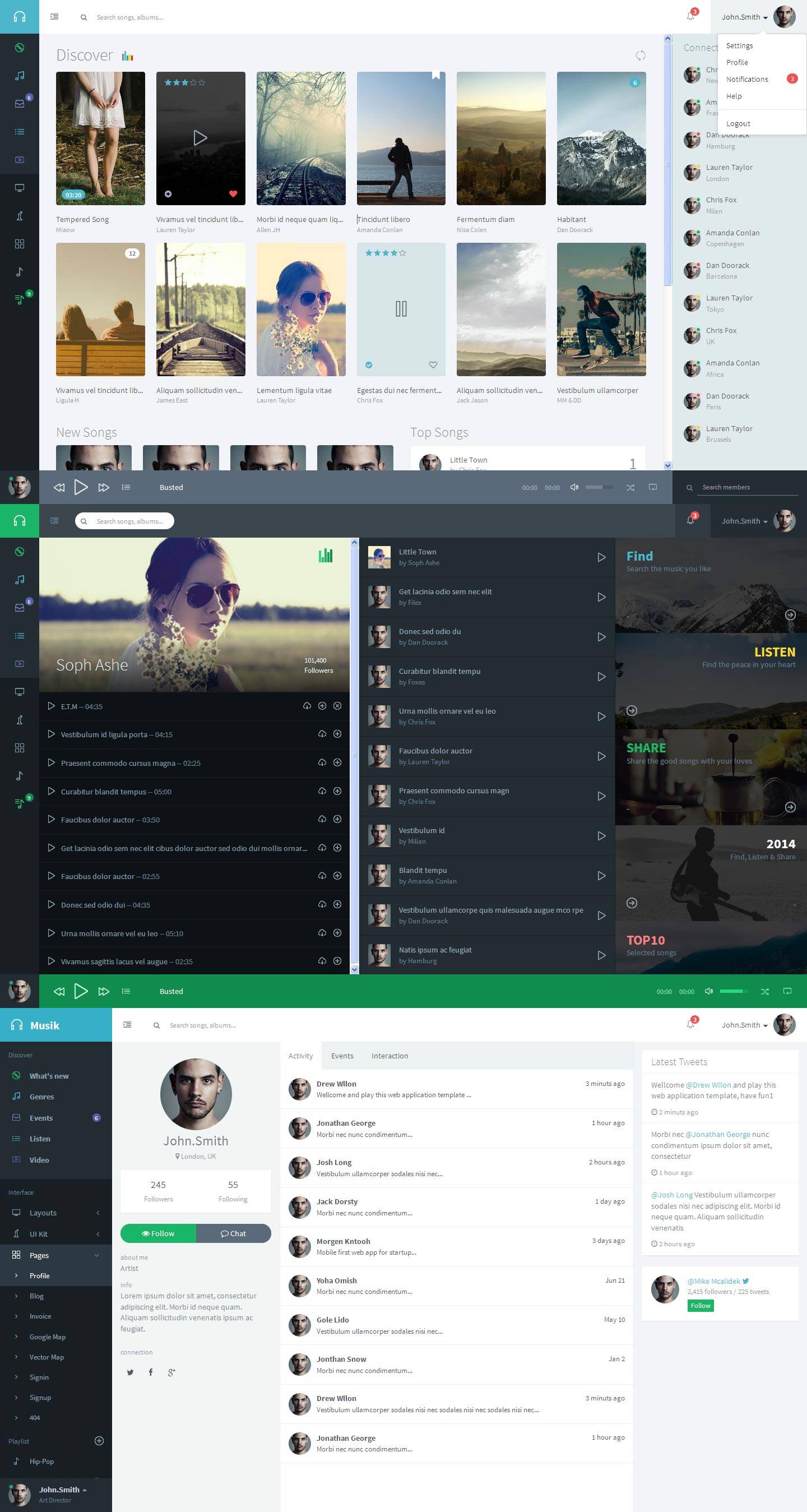This screenshot has height=1512, width=807.
Task: Toggle the heart outline on the Egestas album card
Action: 433,364
